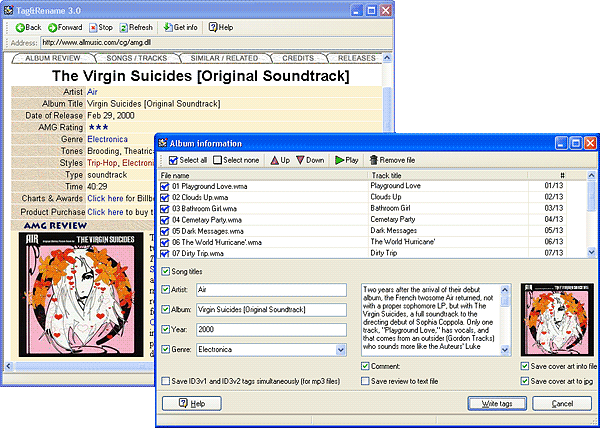Sort by File name column header

click(x=263, y=176)
